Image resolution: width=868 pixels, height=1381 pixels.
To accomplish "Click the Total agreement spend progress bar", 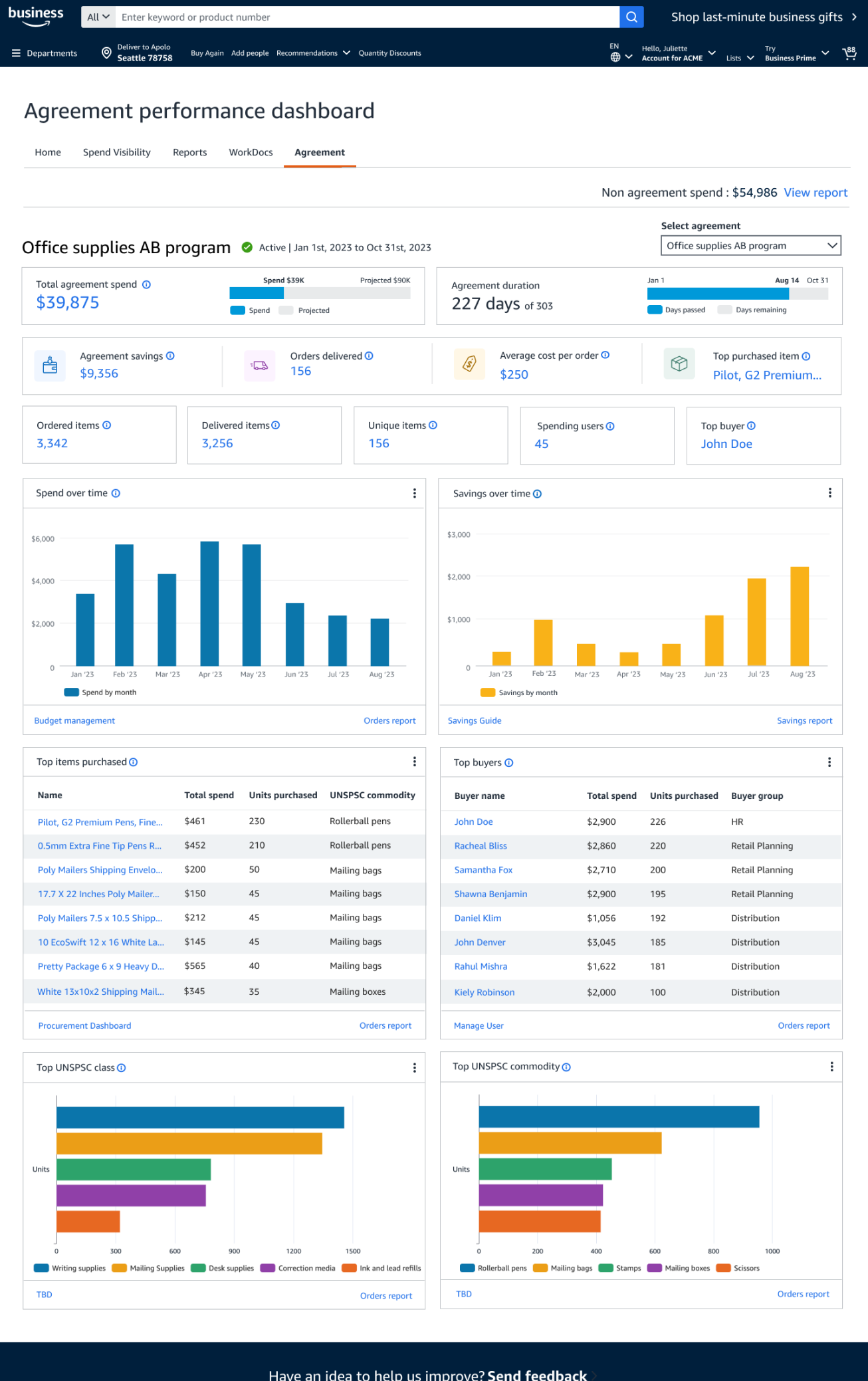I will pyautogui.click(x=320, y=293).
